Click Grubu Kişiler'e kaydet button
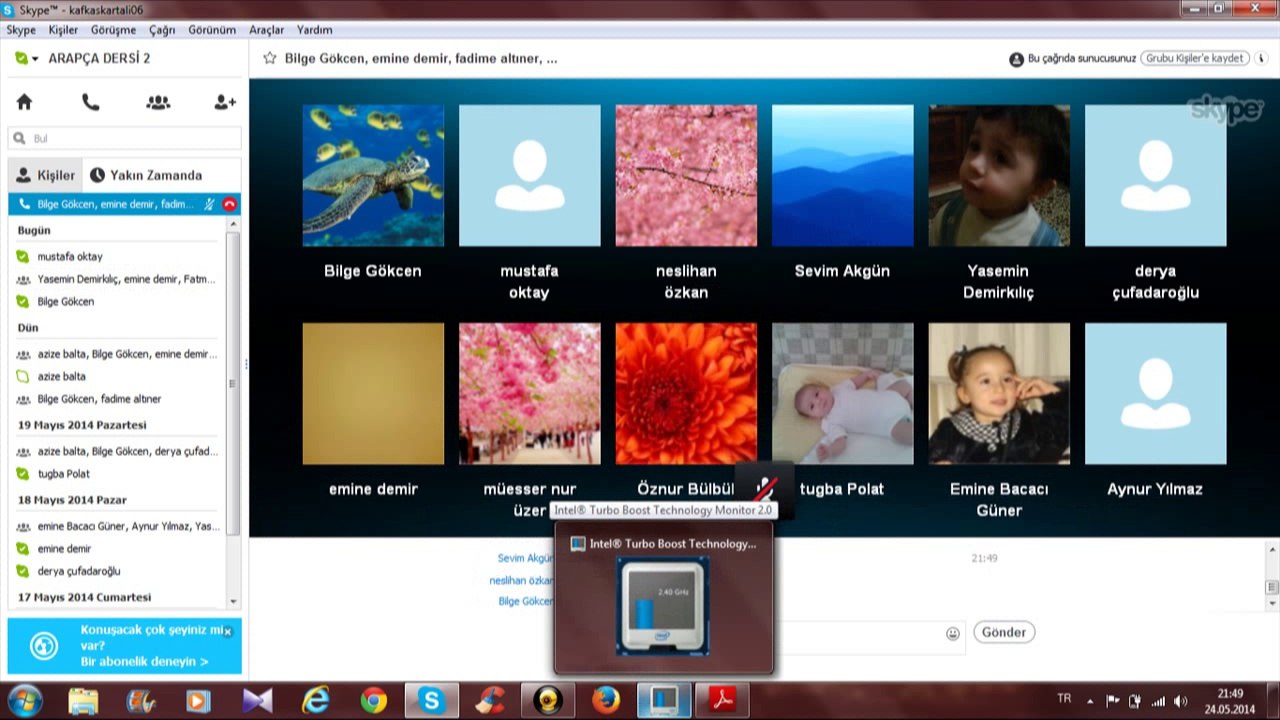The image size is (1280, 720). (1194, 59)
